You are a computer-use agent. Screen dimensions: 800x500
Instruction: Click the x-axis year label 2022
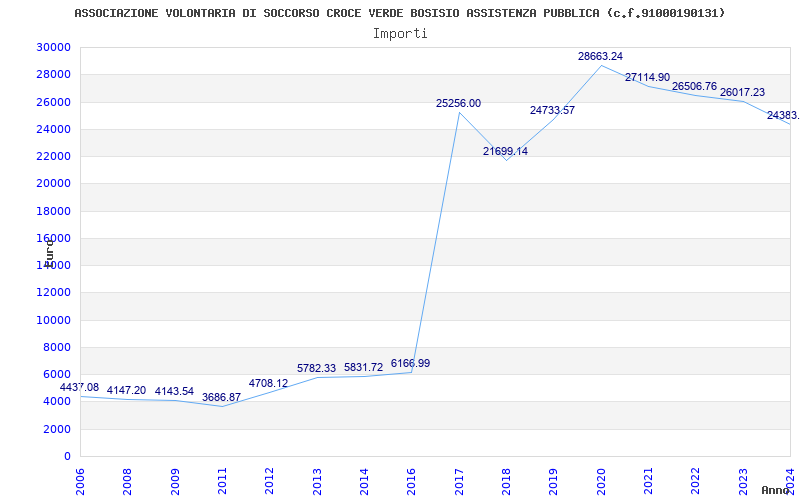(x=695, y=481)
